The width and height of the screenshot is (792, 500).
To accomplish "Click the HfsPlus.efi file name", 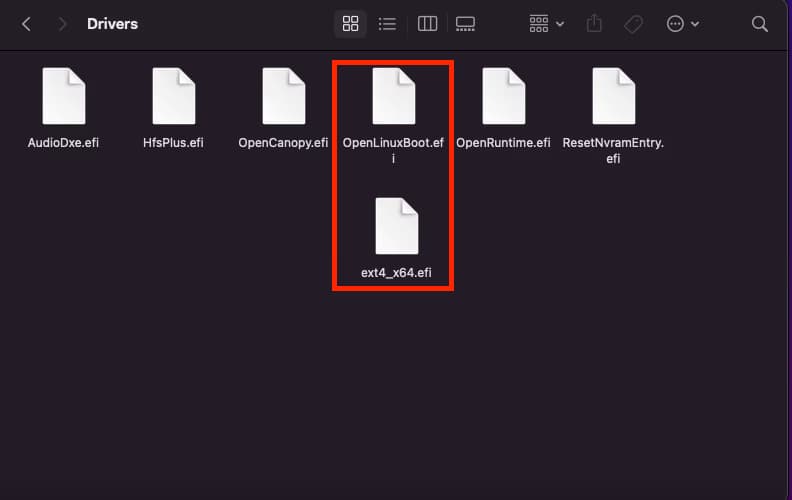I will point(173,143).
